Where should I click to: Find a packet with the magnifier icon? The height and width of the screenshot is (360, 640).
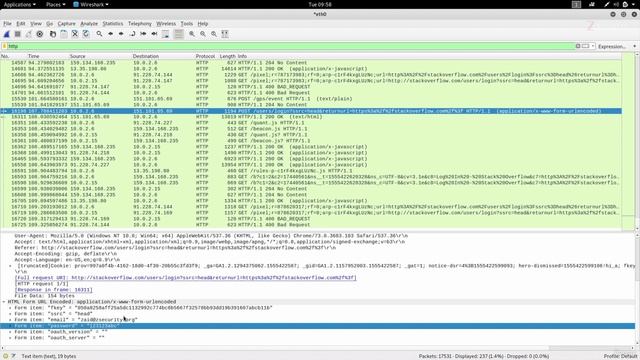[x=99, y=34]
